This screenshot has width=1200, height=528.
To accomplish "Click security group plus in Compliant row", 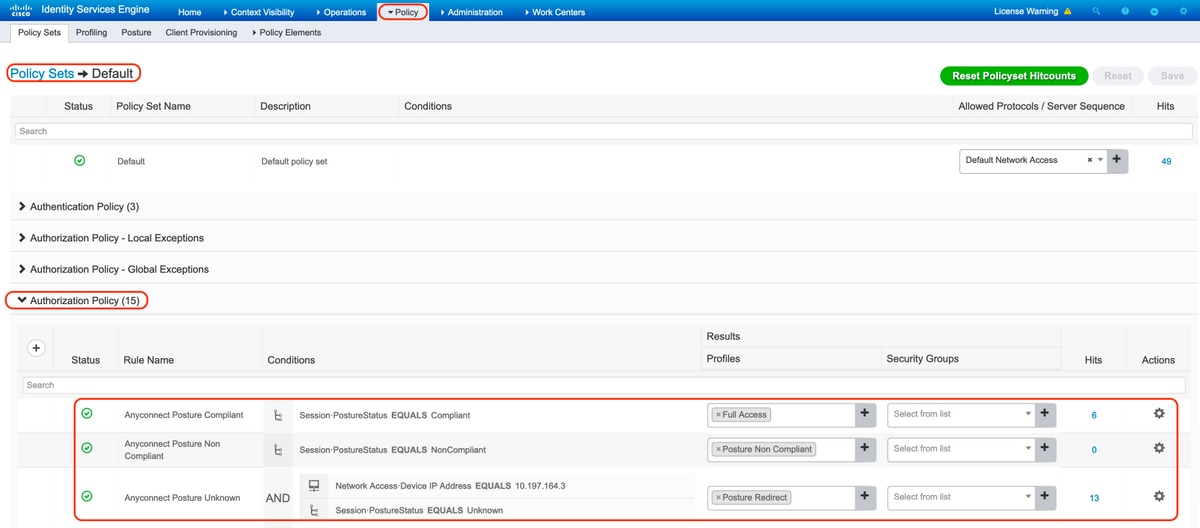I will [x=1045, y=414].
